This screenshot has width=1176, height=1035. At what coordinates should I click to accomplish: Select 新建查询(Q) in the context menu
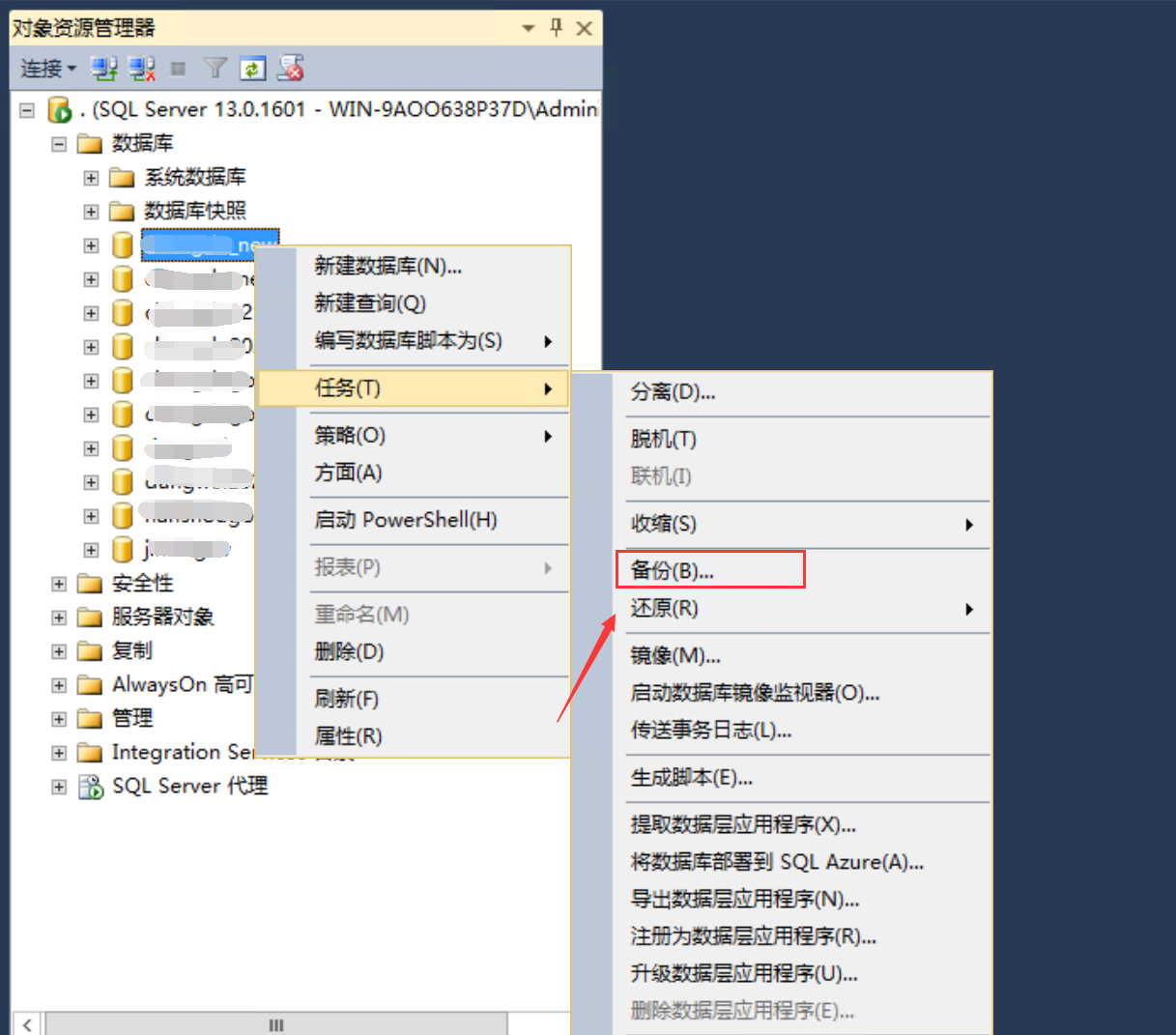(370, 303)
